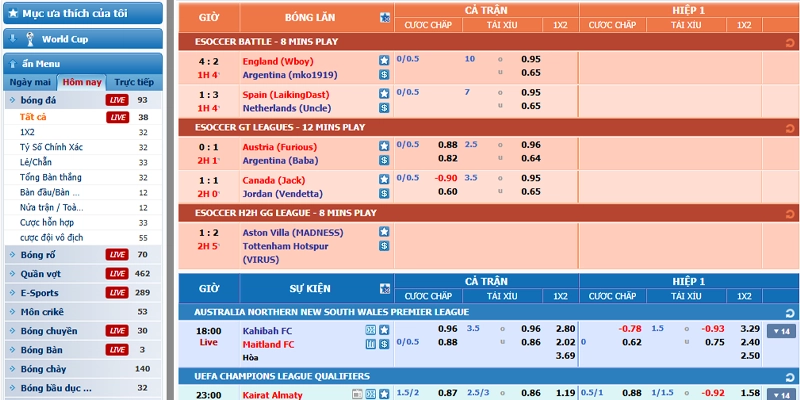Viewport: 800px width, 400px height.
Task: Pick draw odds 3.69 for Kahibah vs Maitland
Action: click(565, 356)
